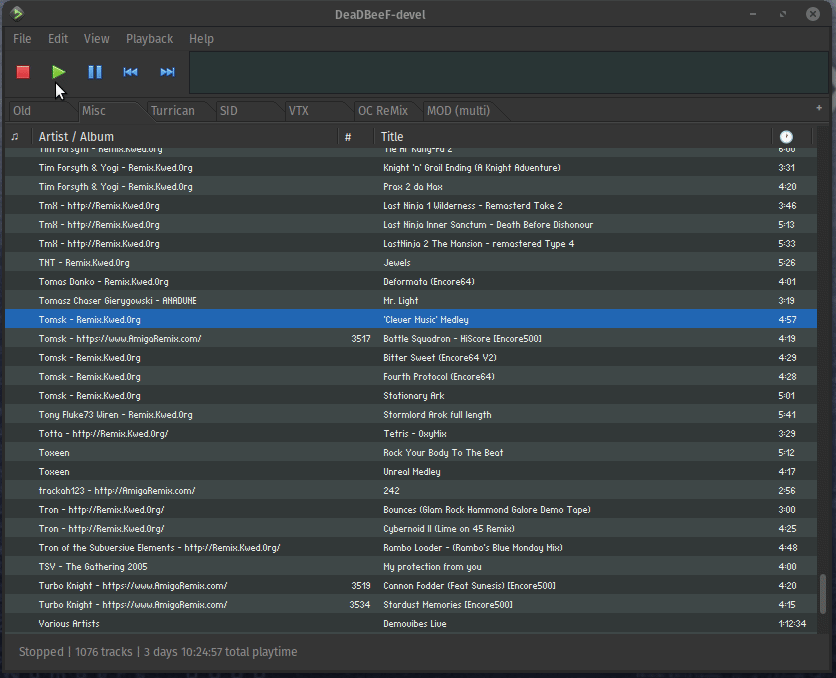Select 'Cybernoid II (Lime on 45 Remix)'

(x=411, y=529)
